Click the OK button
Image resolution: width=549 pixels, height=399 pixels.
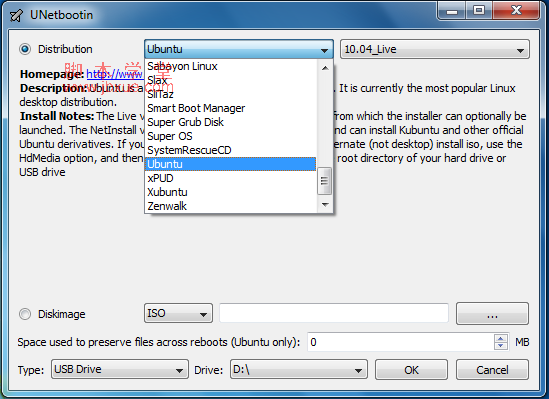coord(411,370)
